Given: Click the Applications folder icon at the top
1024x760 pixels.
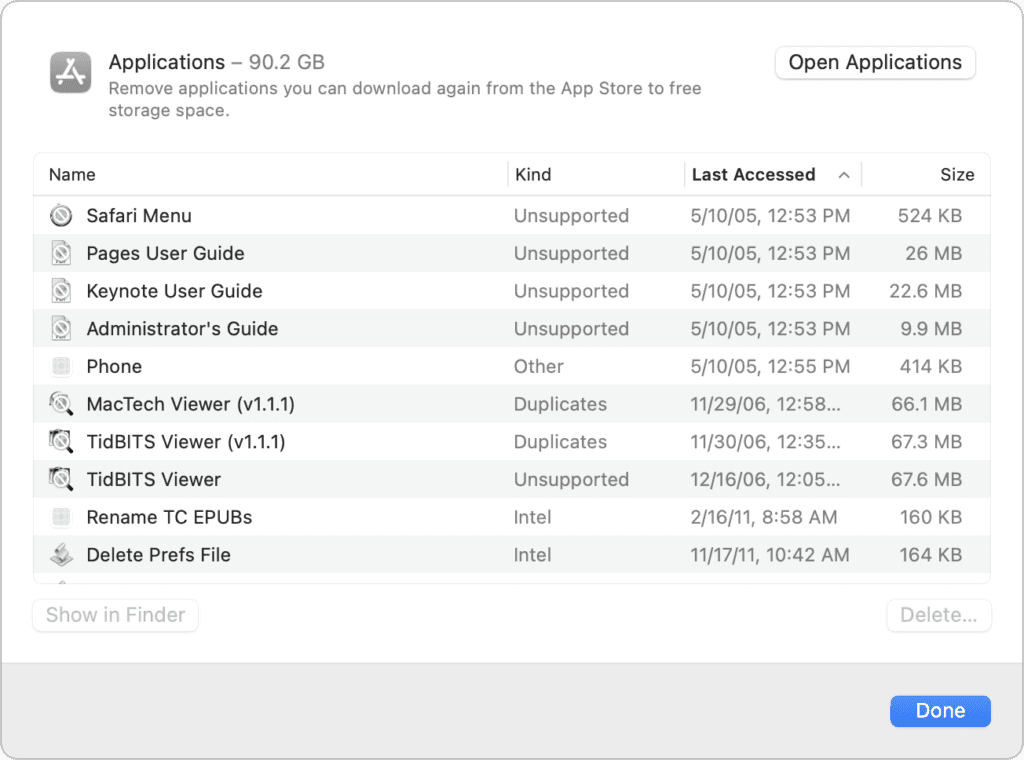Looking at the screenshot, I should [x=70, y=72].
